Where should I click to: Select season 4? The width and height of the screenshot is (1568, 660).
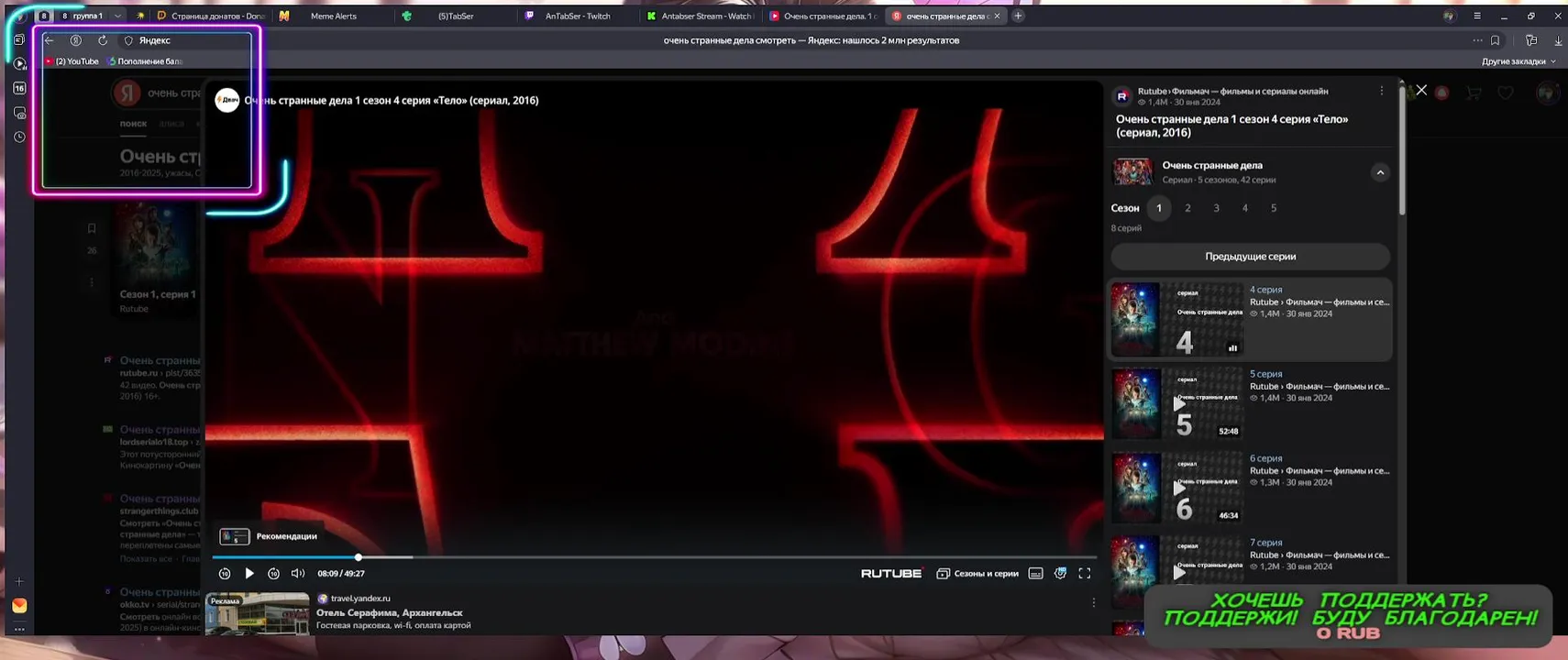tap(1245, 208)
